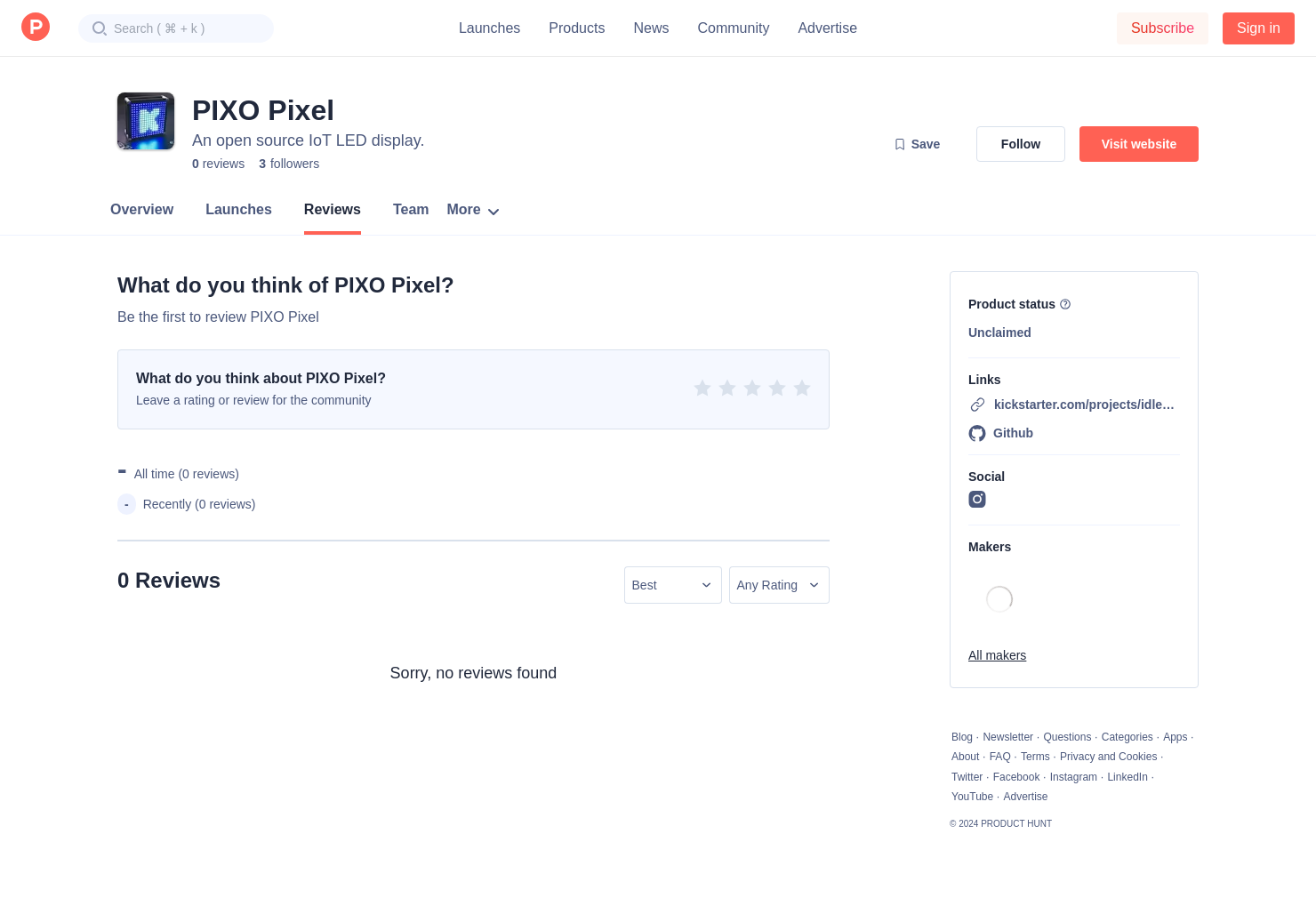The width and height of the screenshot is (1316, 922).
Task: Click the Product Hunt logo
Action: pyautogui.click(x=36, y=27)
